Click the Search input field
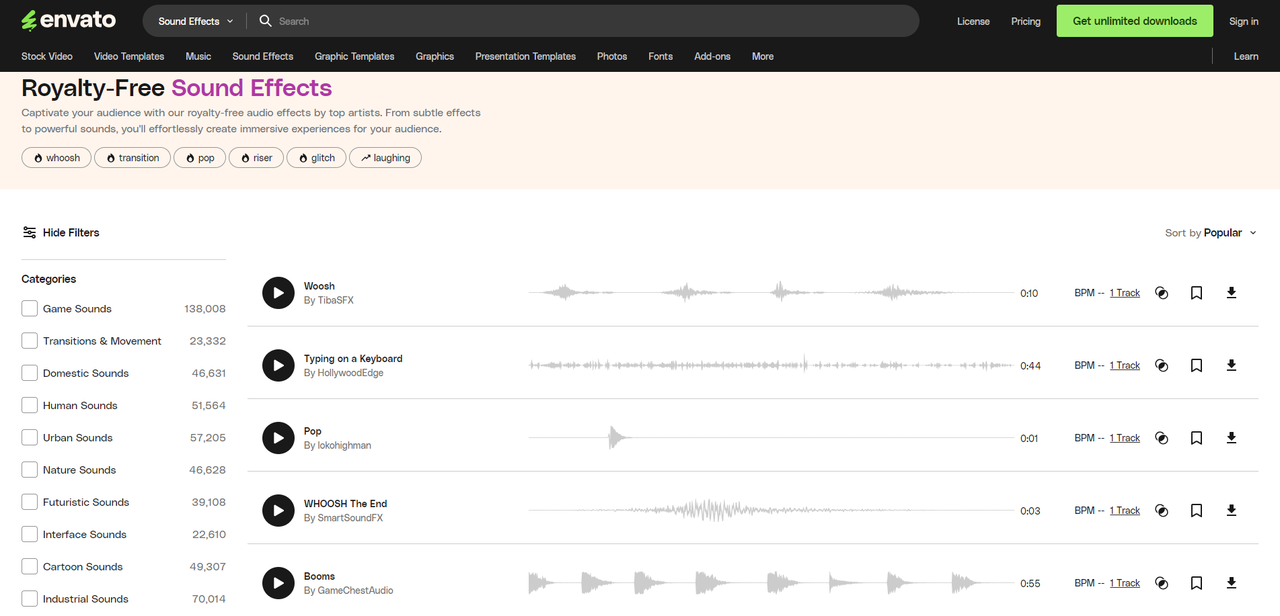The width and height of the screenshot is (1280, 616). tap(590, 21)
